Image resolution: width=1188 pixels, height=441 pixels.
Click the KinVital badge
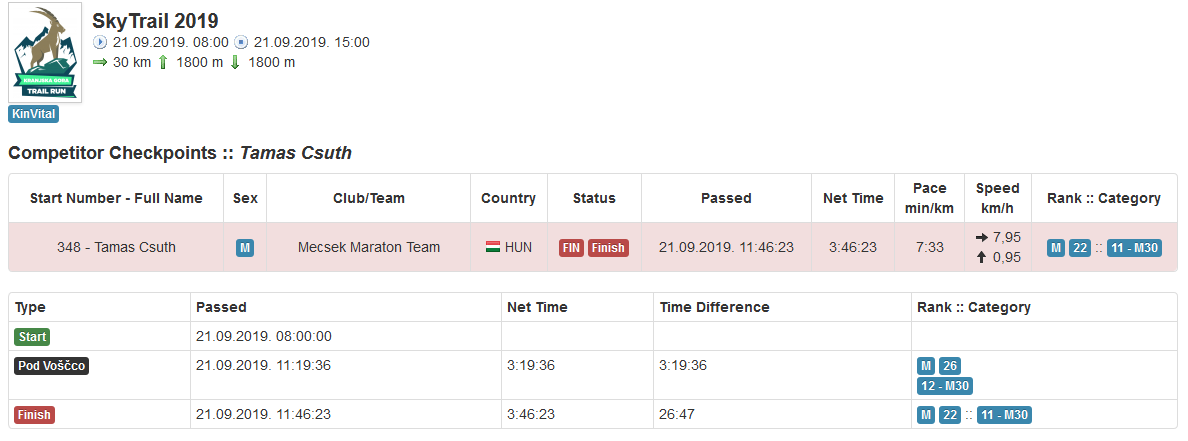point(33,114)
